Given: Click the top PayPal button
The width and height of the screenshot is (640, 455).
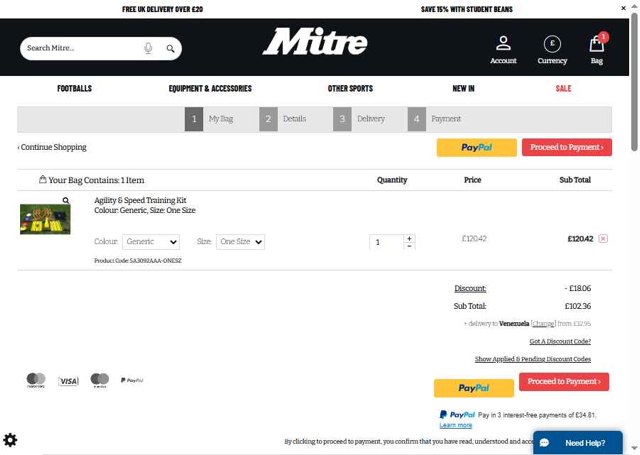Looking at the screenshot, I should pos(476,147).
